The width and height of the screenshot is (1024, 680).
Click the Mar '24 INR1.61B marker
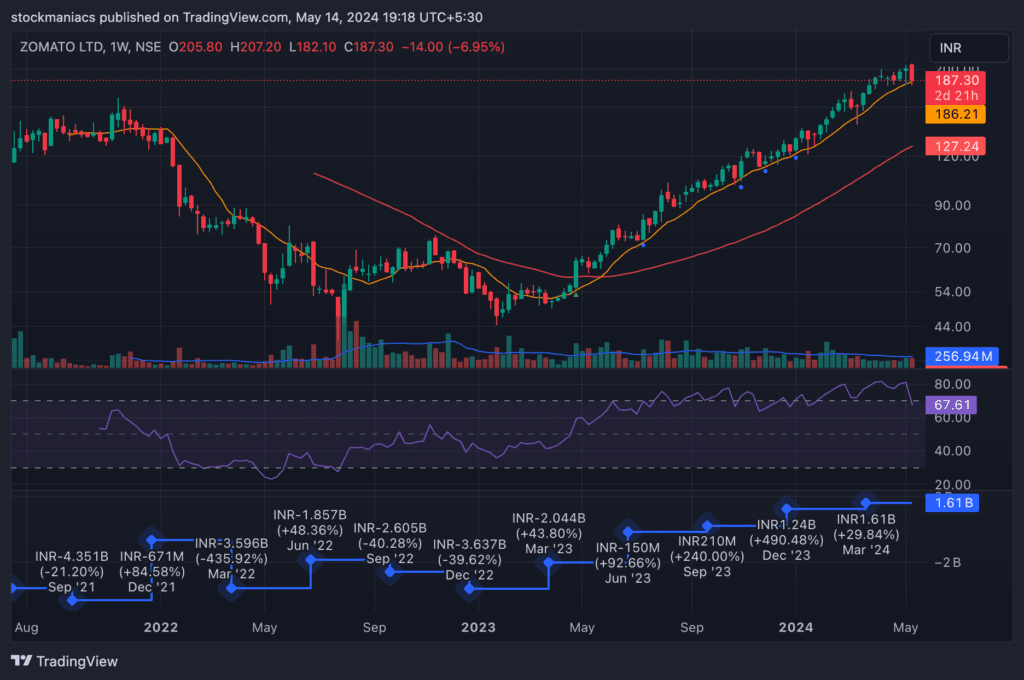pos(866,503)
